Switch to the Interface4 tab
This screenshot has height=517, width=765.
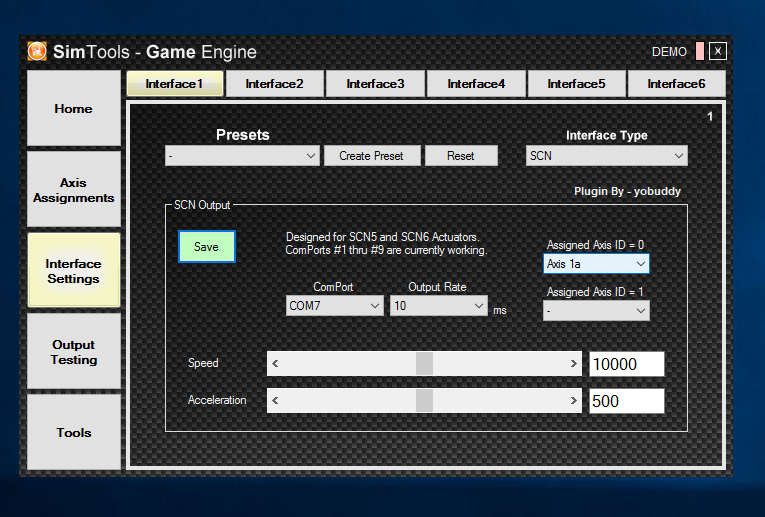click(x=476, y=84)
